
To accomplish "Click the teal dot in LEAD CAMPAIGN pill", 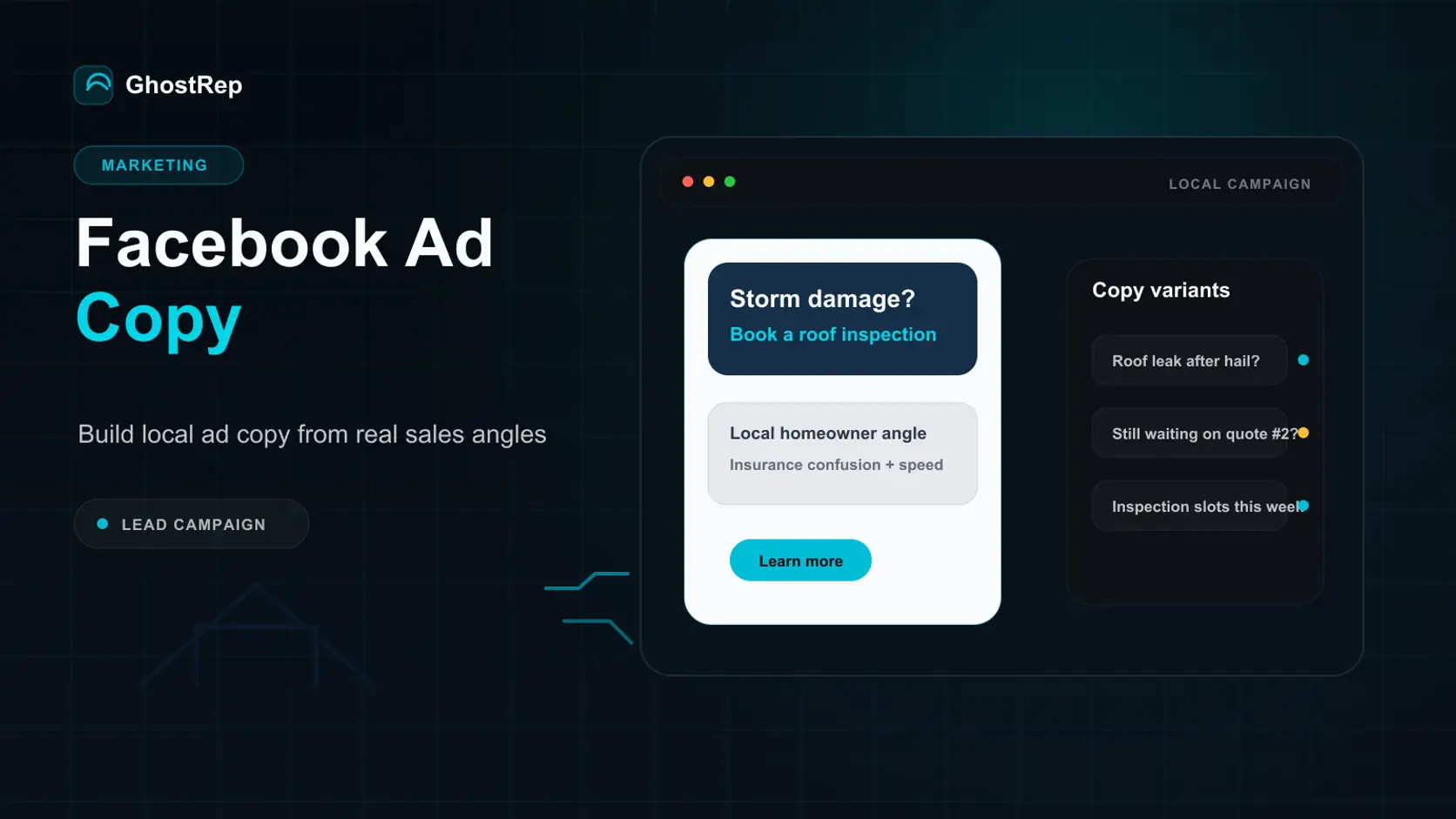I will 103,524.
